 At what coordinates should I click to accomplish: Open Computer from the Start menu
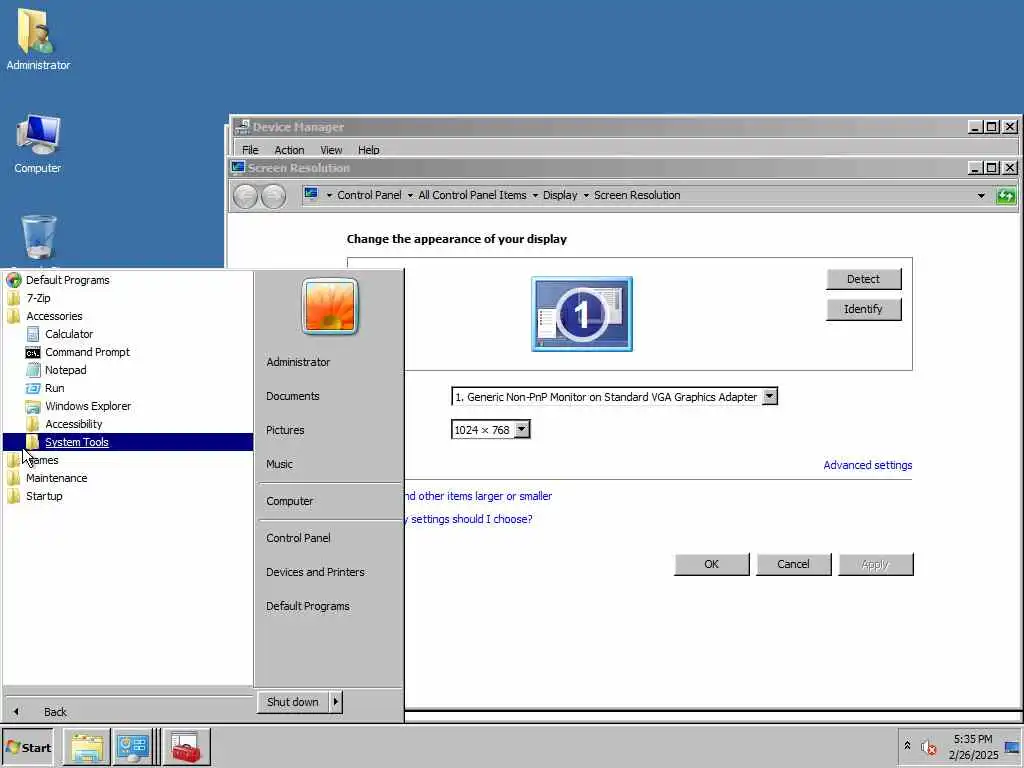click(x=289, y=502)
